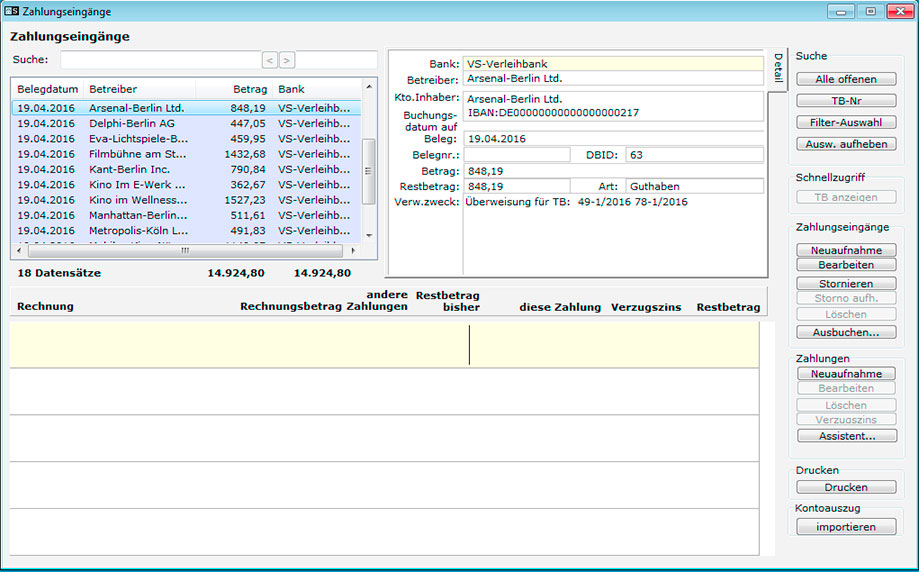
Task: Click the Suche text input field
Action: click(x=158, y=60)
